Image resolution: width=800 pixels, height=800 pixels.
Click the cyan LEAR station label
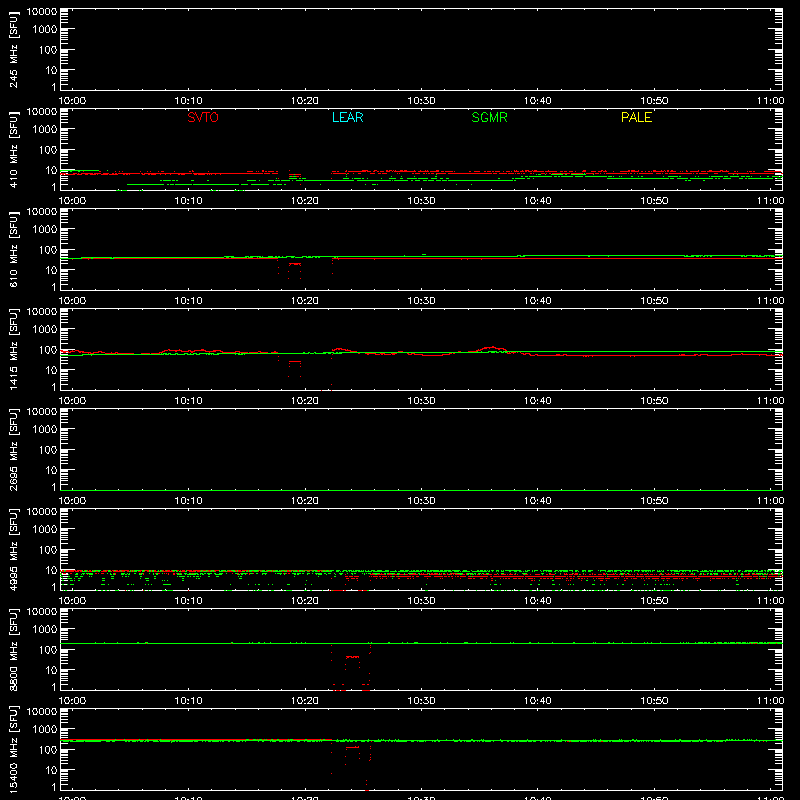pyautogui.click(x=347, y=117)
